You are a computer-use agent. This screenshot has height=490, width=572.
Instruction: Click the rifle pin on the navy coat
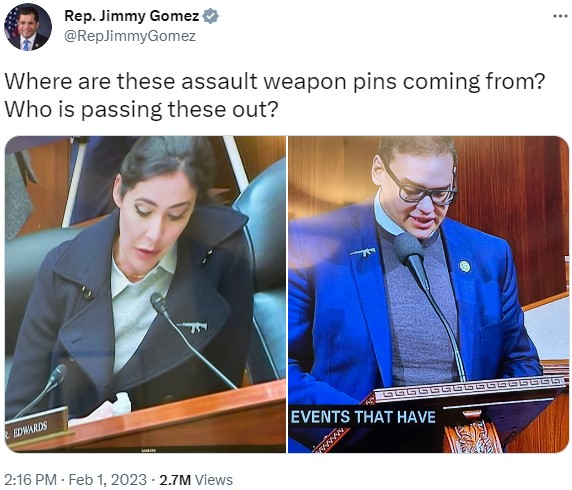click(x=192, y=327)
